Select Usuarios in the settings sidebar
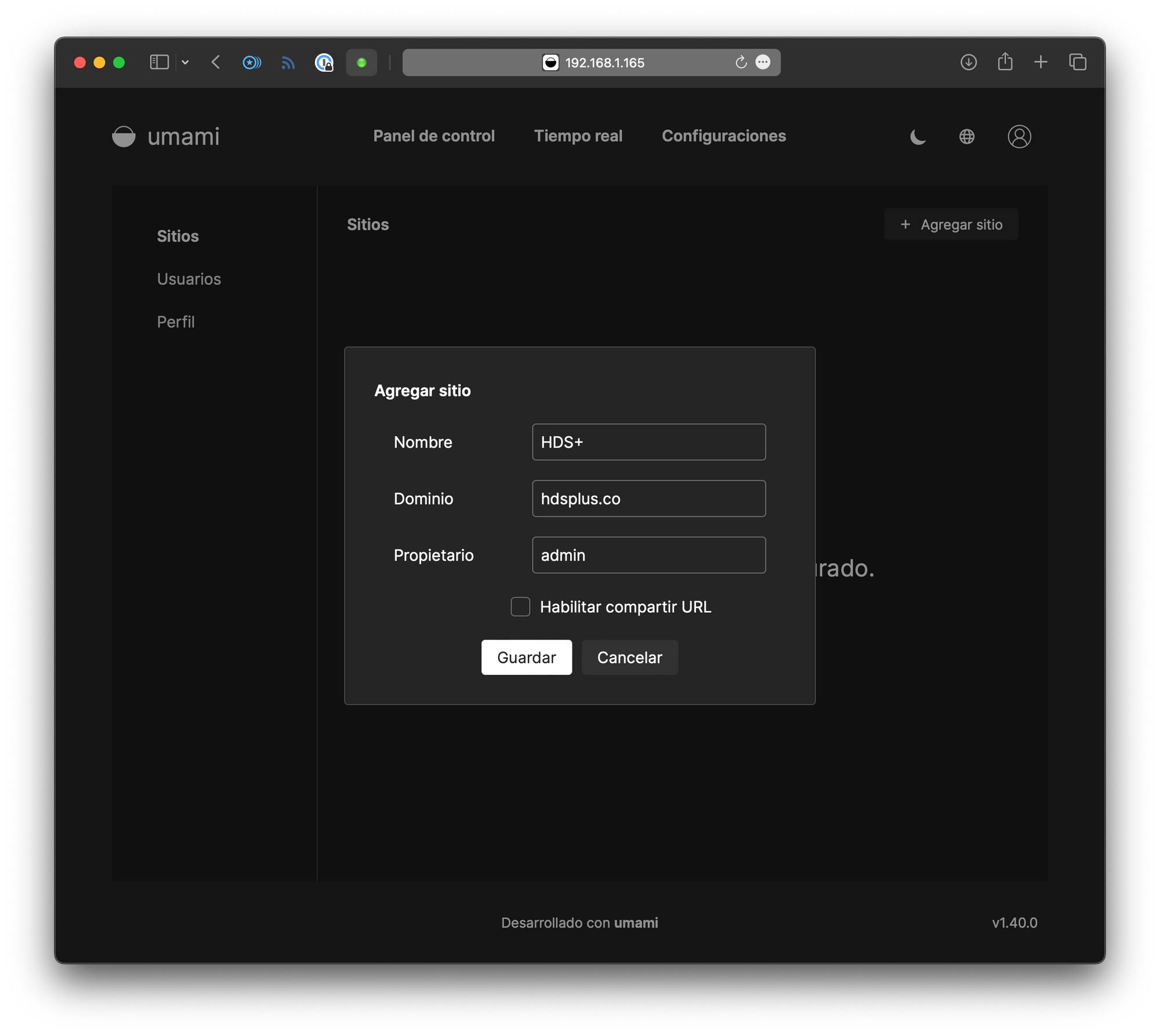 (x=188, y=279)
